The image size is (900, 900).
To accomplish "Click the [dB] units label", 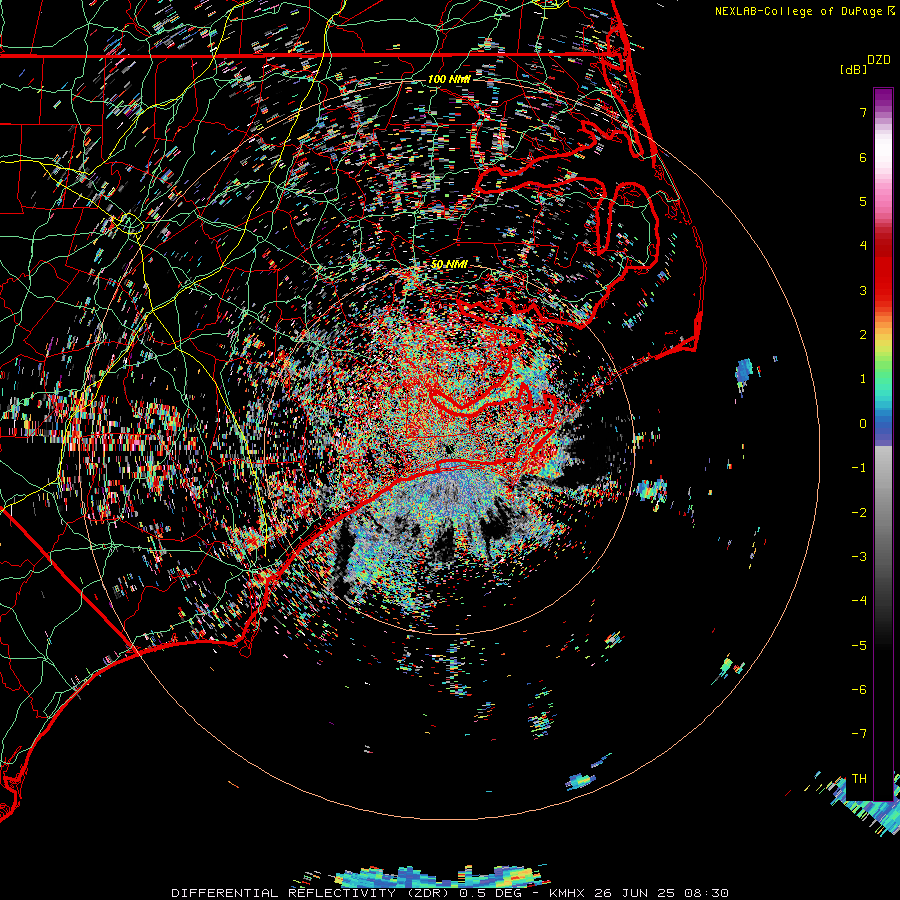I will coord(854,69).
